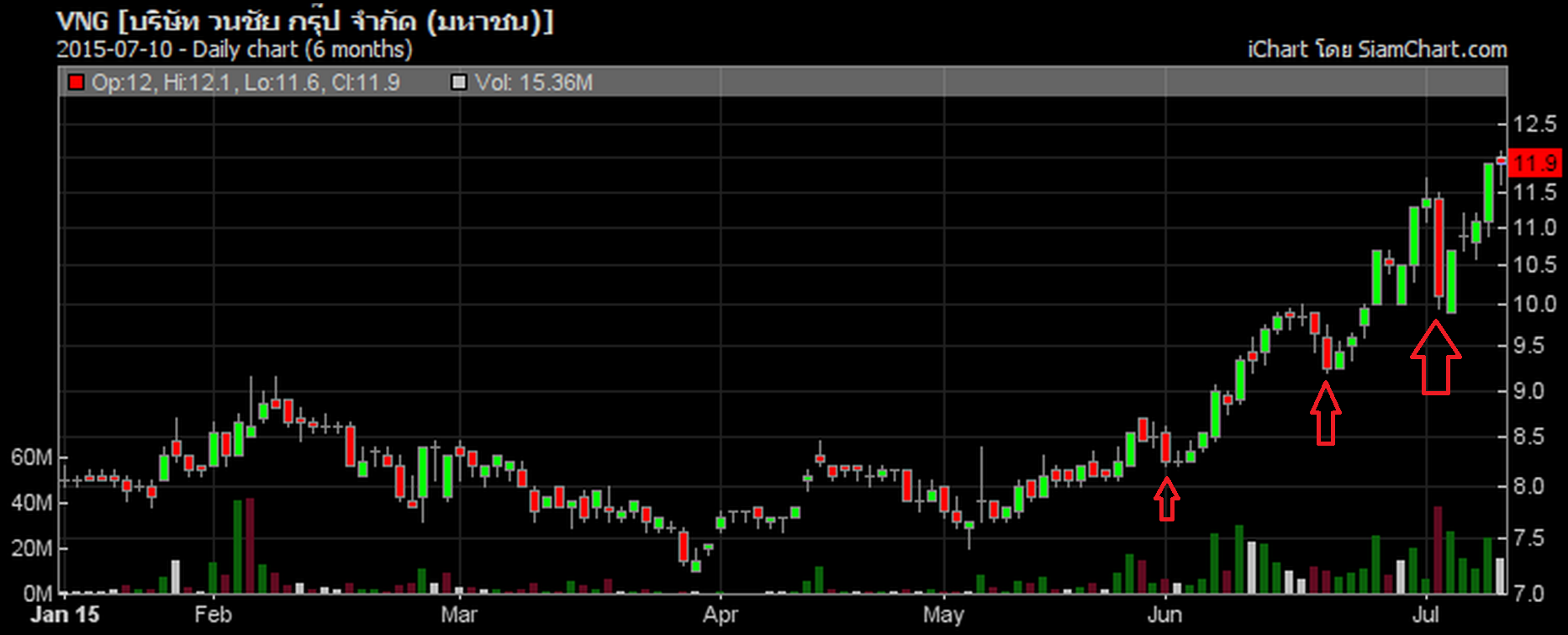Screen dimensions: 1568x635
Task: Click the 0M volume axis label
Action: pos(37,594)
